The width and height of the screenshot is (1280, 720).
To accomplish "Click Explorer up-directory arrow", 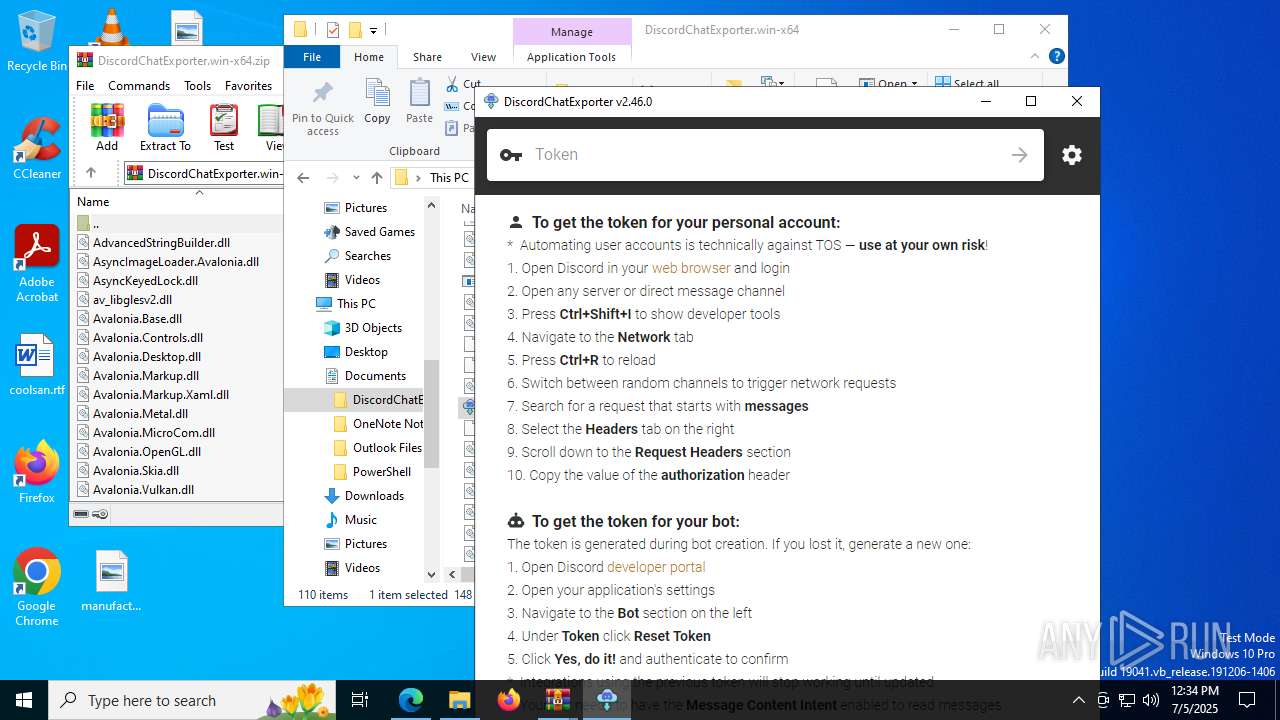I will click(x=376, y=178).
